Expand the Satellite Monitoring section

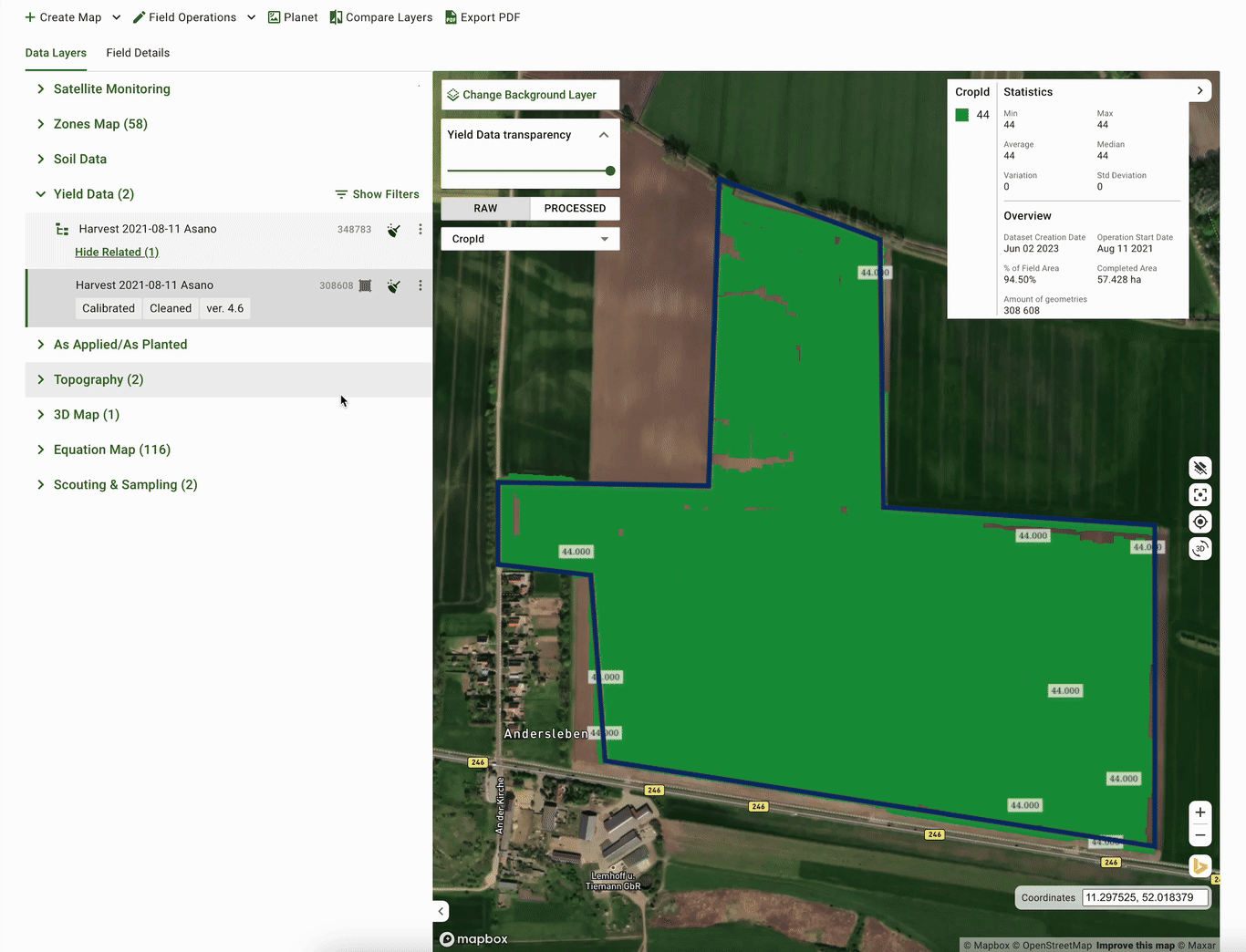(x=111, y=88)
